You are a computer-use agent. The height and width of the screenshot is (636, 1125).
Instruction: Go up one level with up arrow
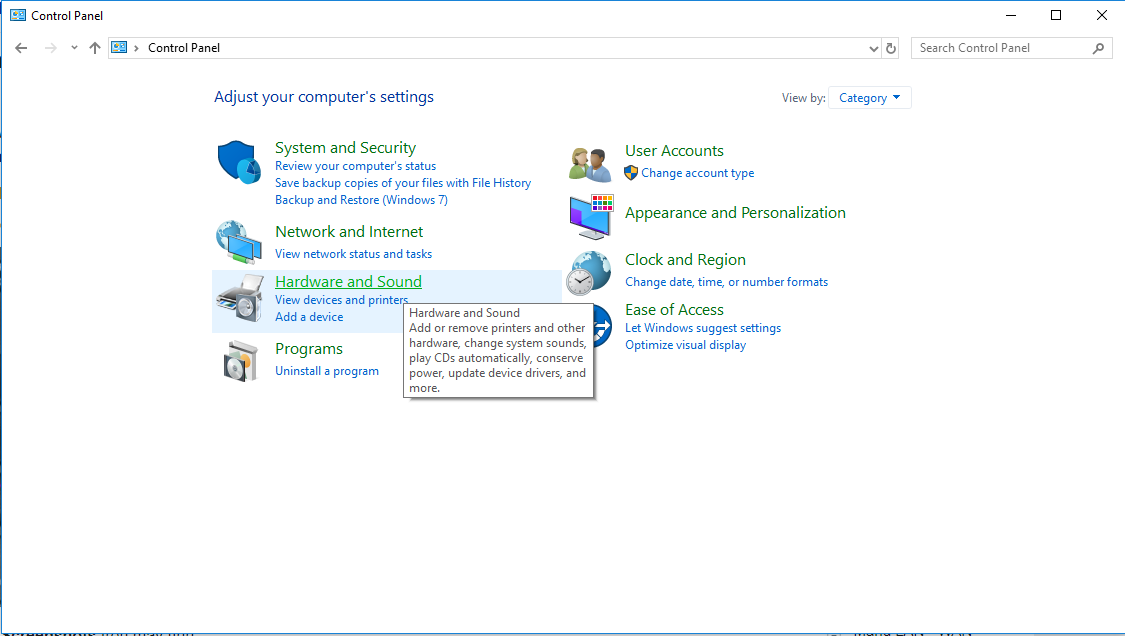[x=95, y=48]
